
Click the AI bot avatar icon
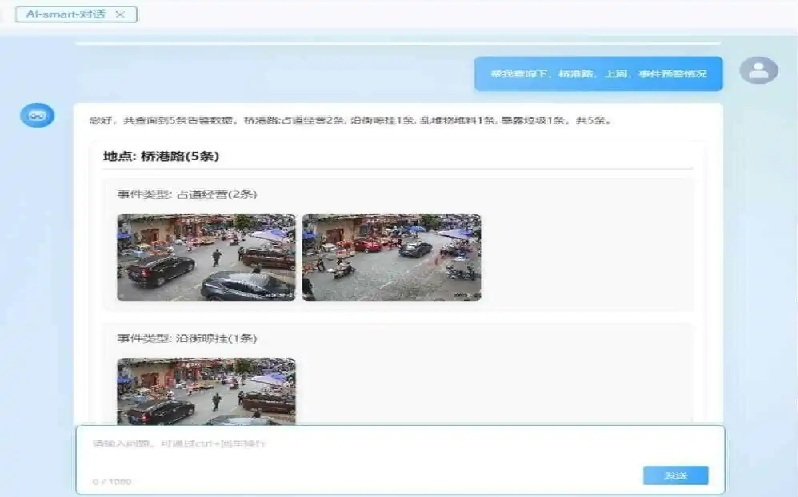click(x=37, y=115)
